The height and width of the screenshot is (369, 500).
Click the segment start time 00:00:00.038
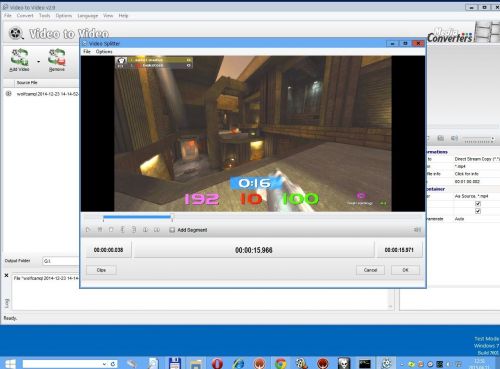coord(108,250)
